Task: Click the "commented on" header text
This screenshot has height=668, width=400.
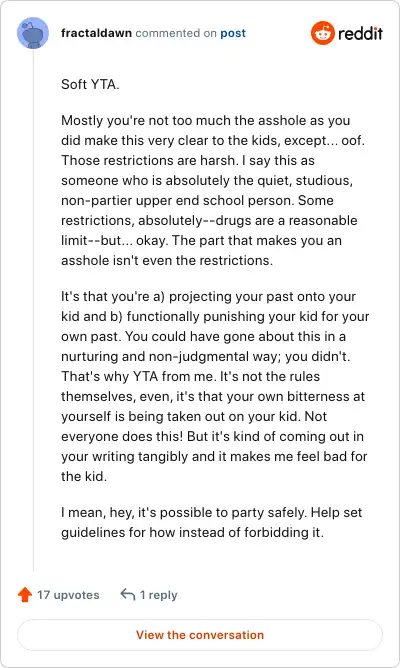Action: [176, 33]
